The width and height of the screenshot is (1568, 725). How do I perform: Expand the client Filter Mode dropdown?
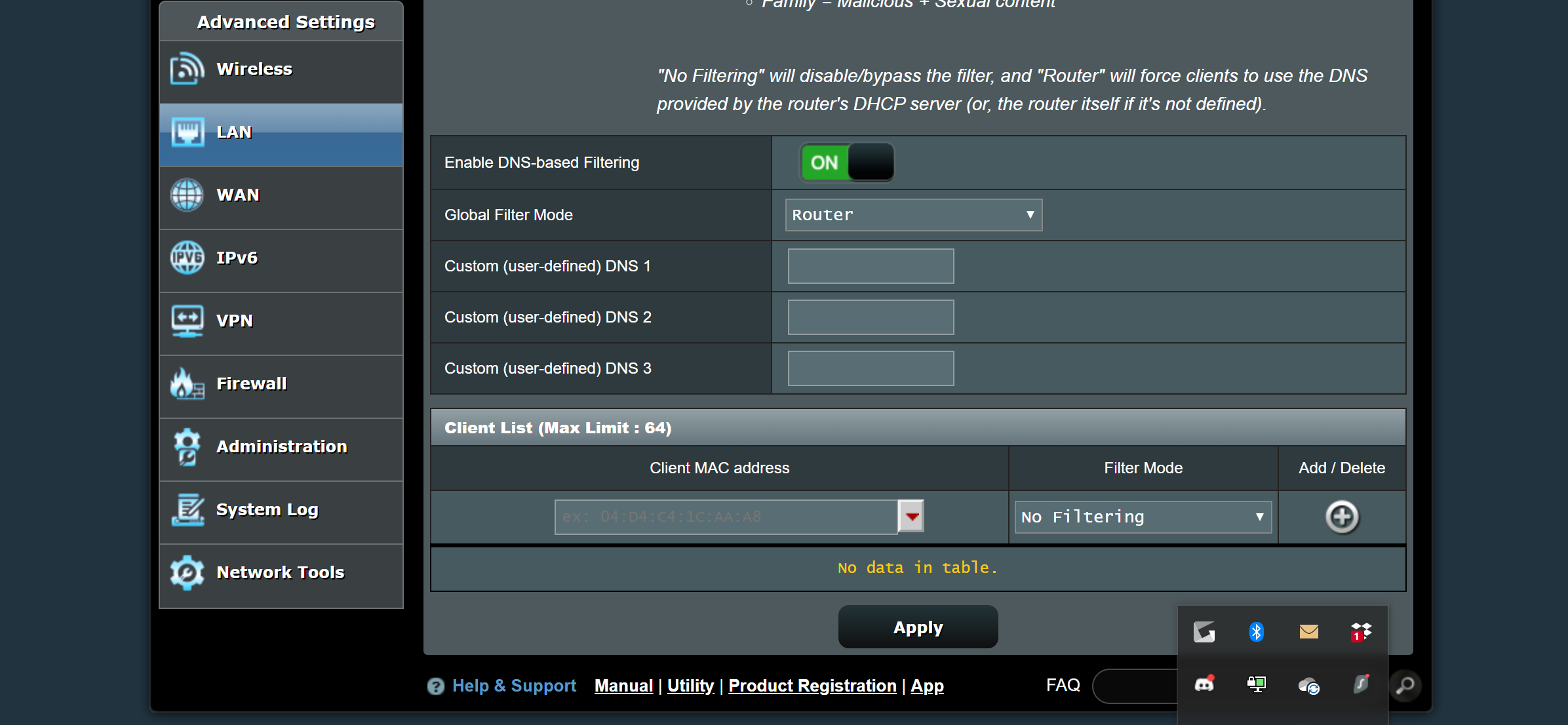tap(1143, 517)
